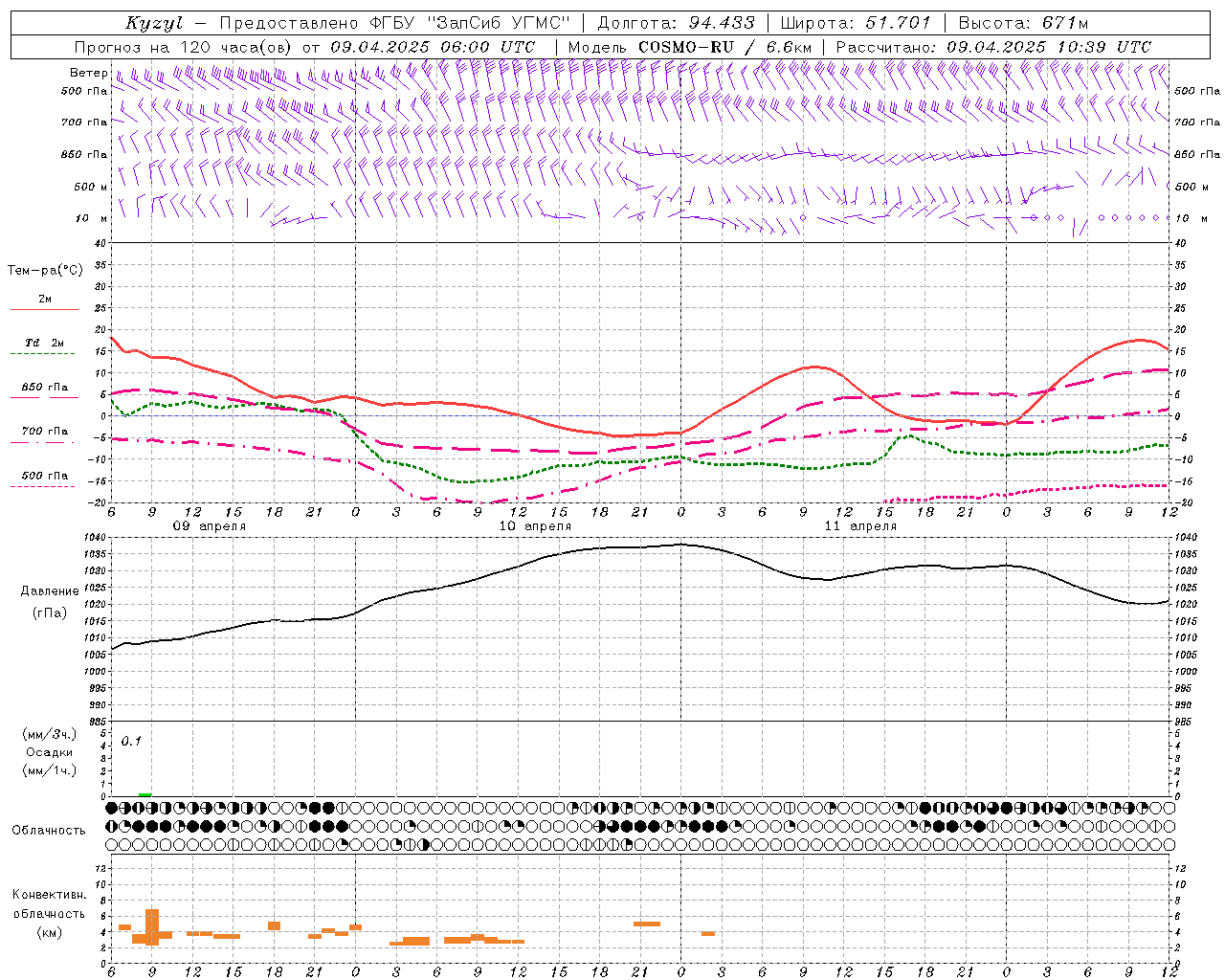The image size is (1225, 980).
Task: Click the "Облачность" cloud cover label
Action: [x=49, y=831]
